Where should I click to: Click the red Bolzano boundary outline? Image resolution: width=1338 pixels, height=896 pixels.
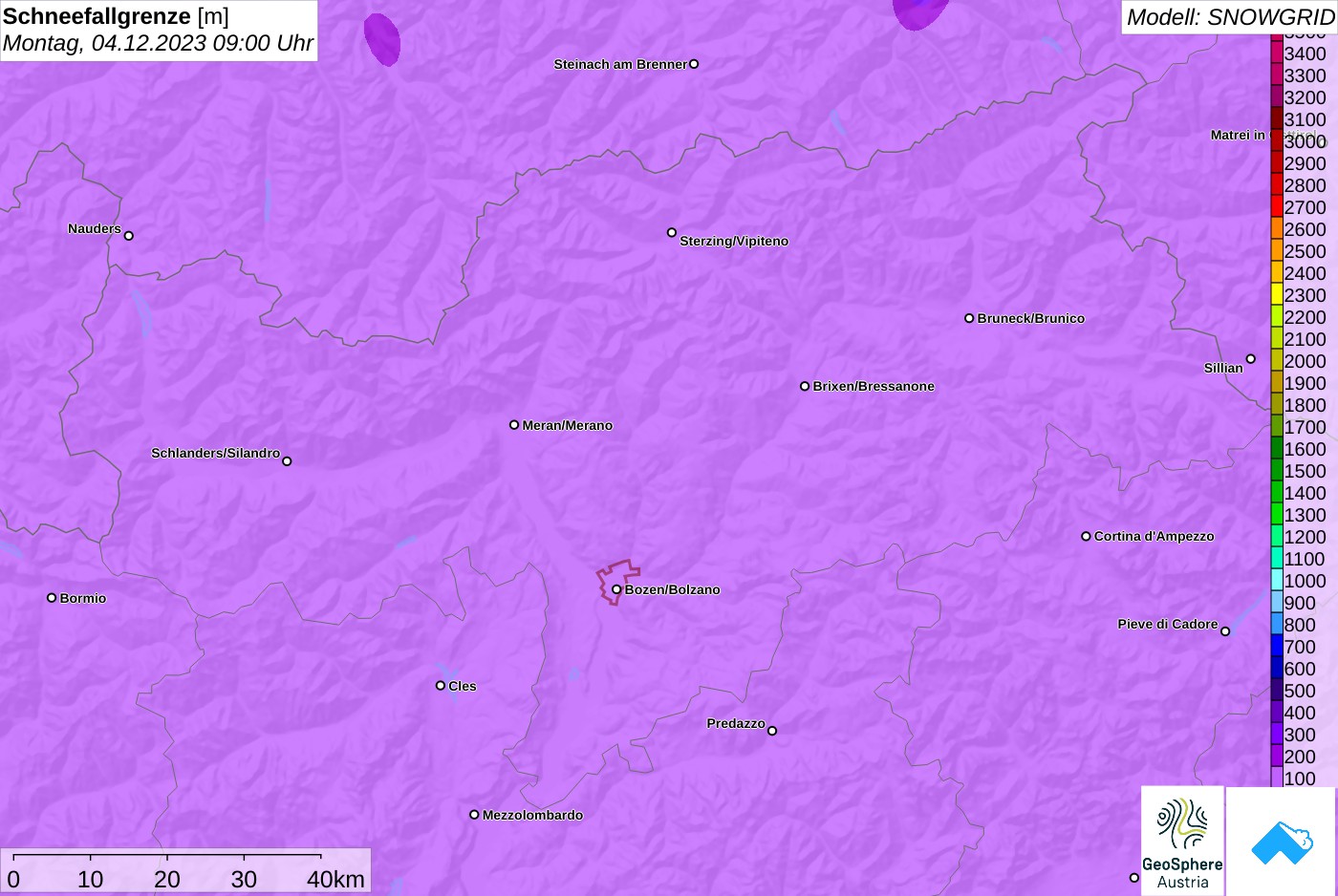[x=619, y=582]
